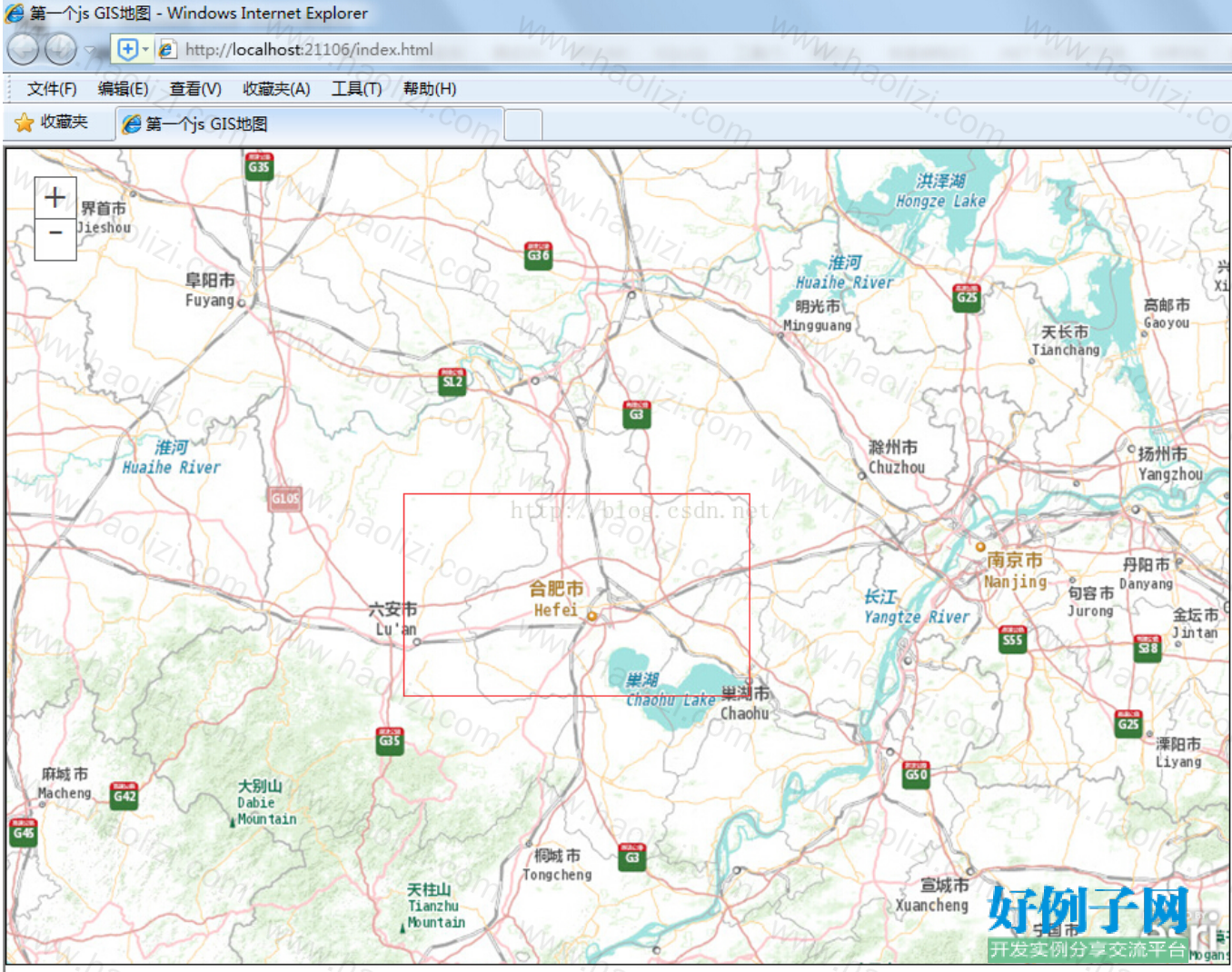Viewport: 1232px width, 972px height.
Task: Click the 合肥市 Hefei label
Action: [556, 600]
